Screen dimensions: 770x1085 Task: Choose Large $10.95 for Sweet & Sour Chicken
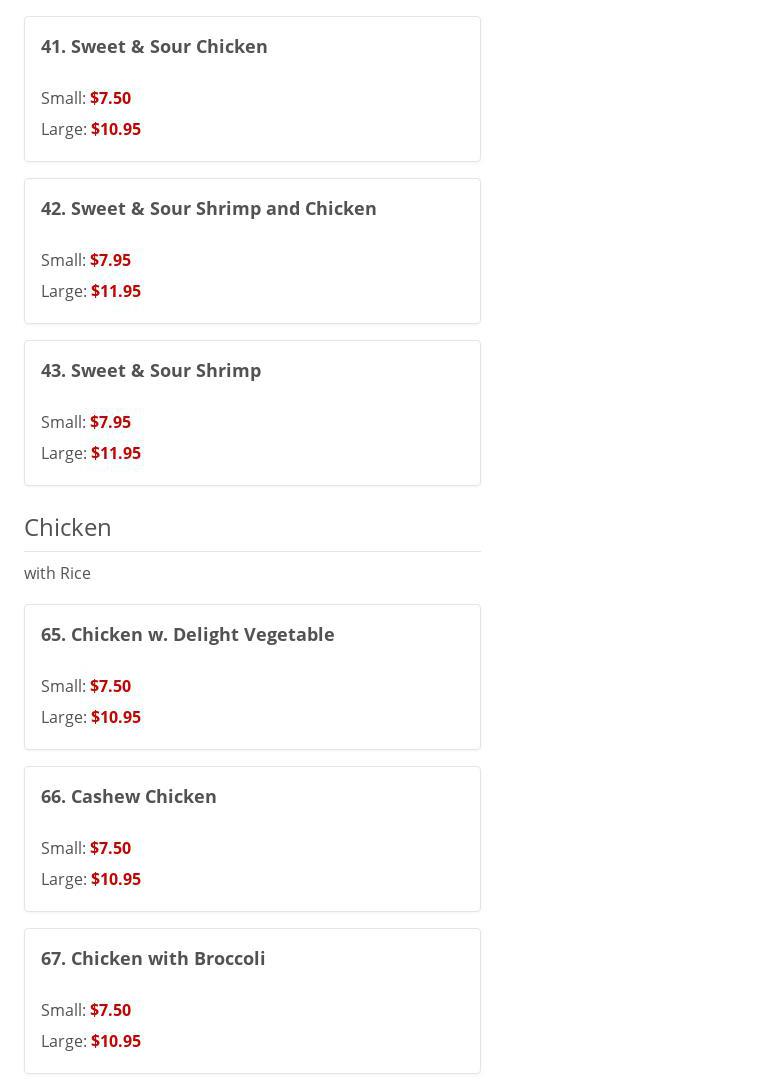[x=91, y=129]
